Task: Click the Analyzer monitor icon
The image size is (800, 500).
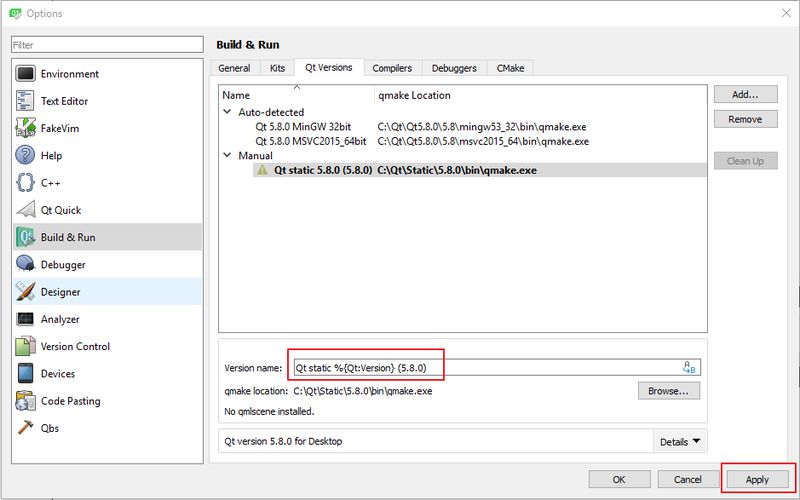Action: click(26, 319)
